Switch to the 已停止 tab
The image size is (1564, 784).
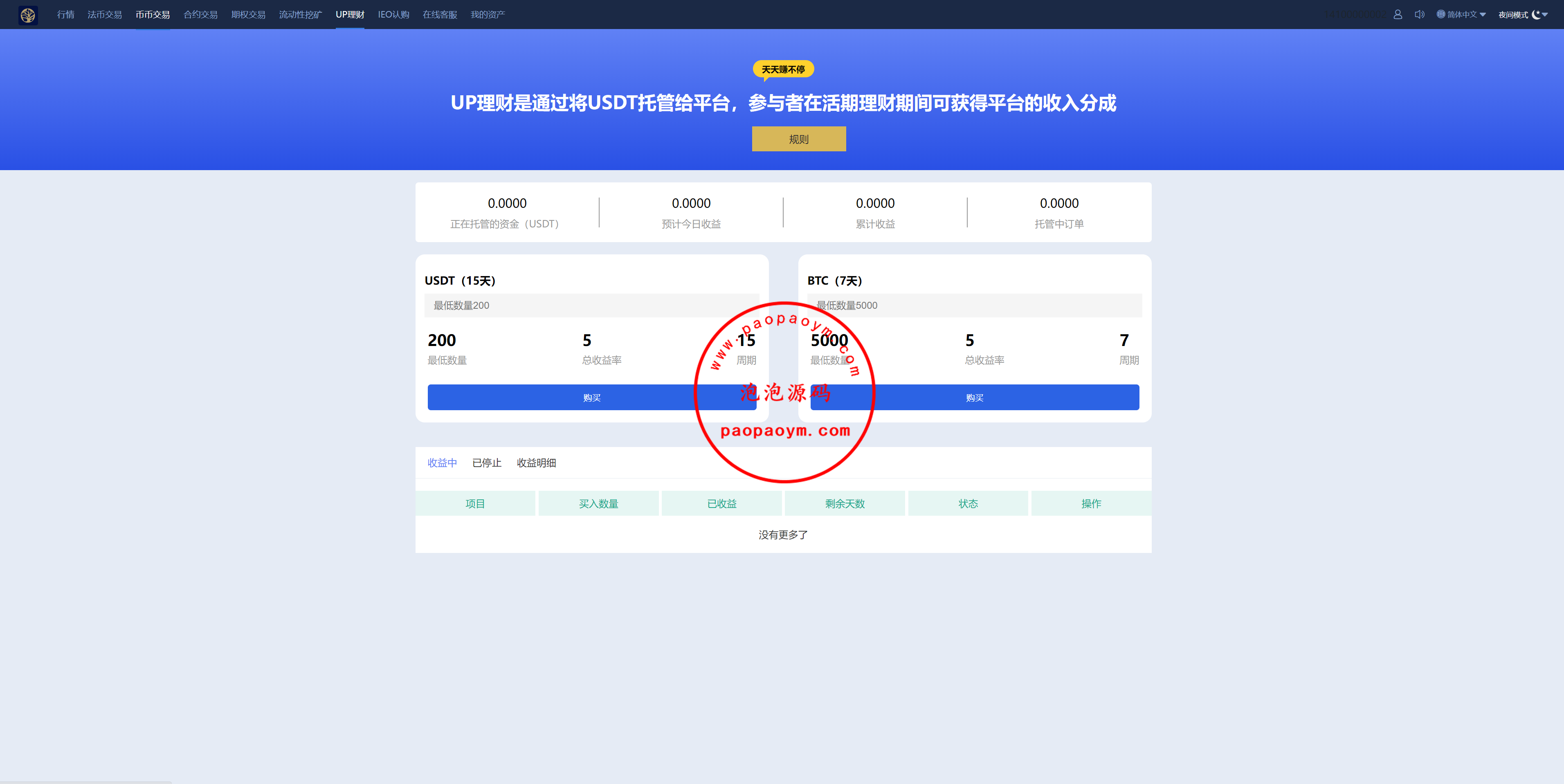click(x=487, y=463)
